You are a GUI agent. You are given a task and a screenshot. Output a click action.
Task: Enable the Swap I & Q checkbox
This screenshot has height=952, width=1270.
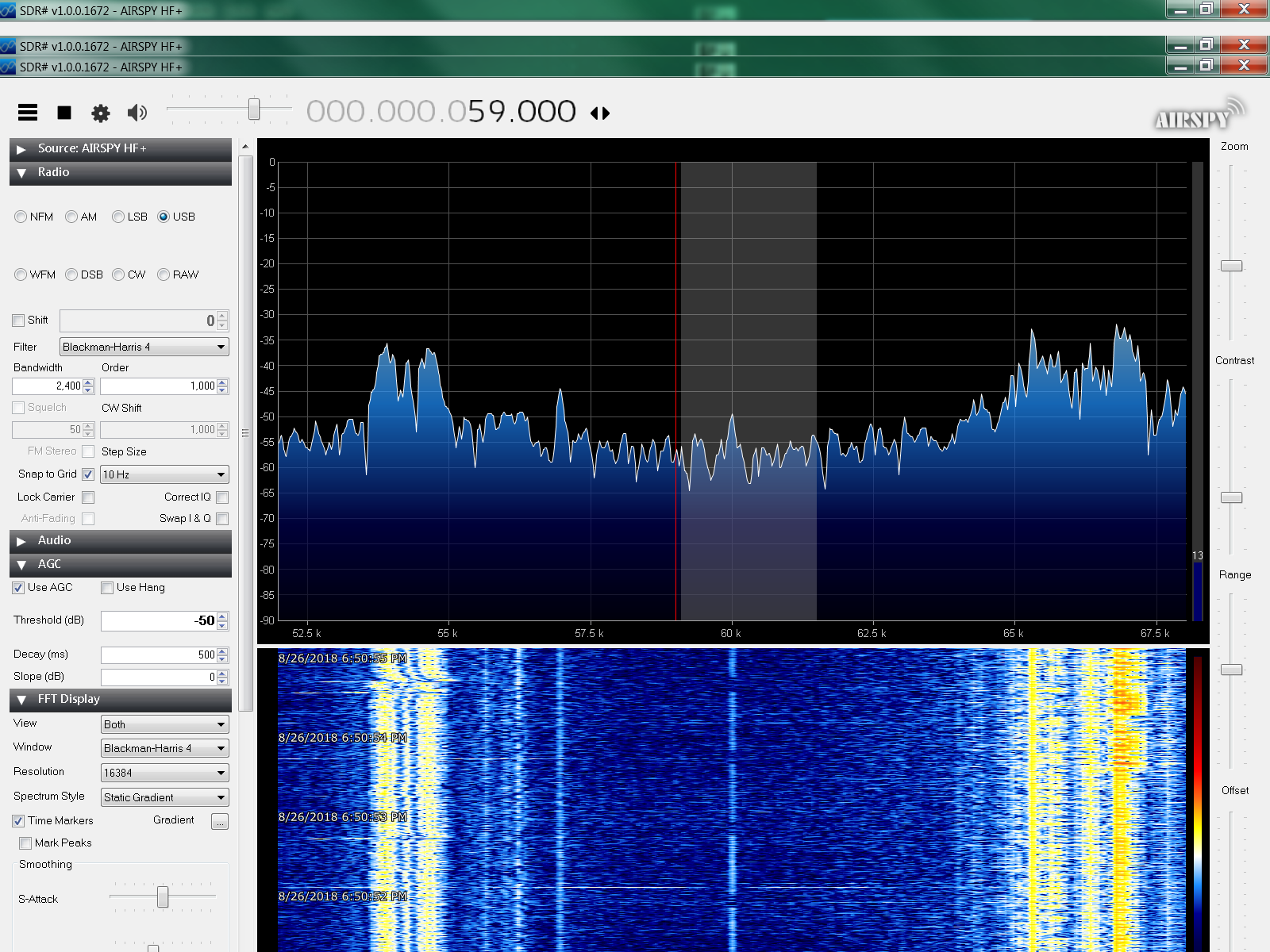[222, 519]
